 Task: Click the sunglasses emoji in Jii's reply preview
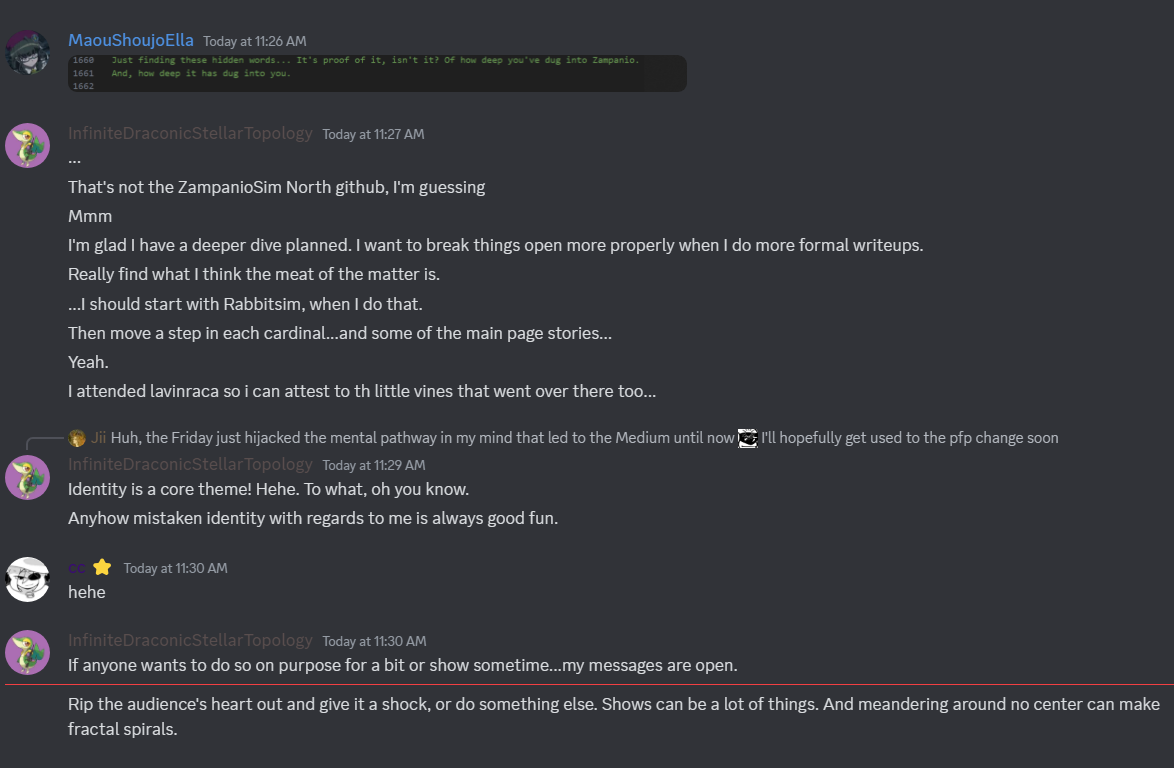click(x=747, y=438)
